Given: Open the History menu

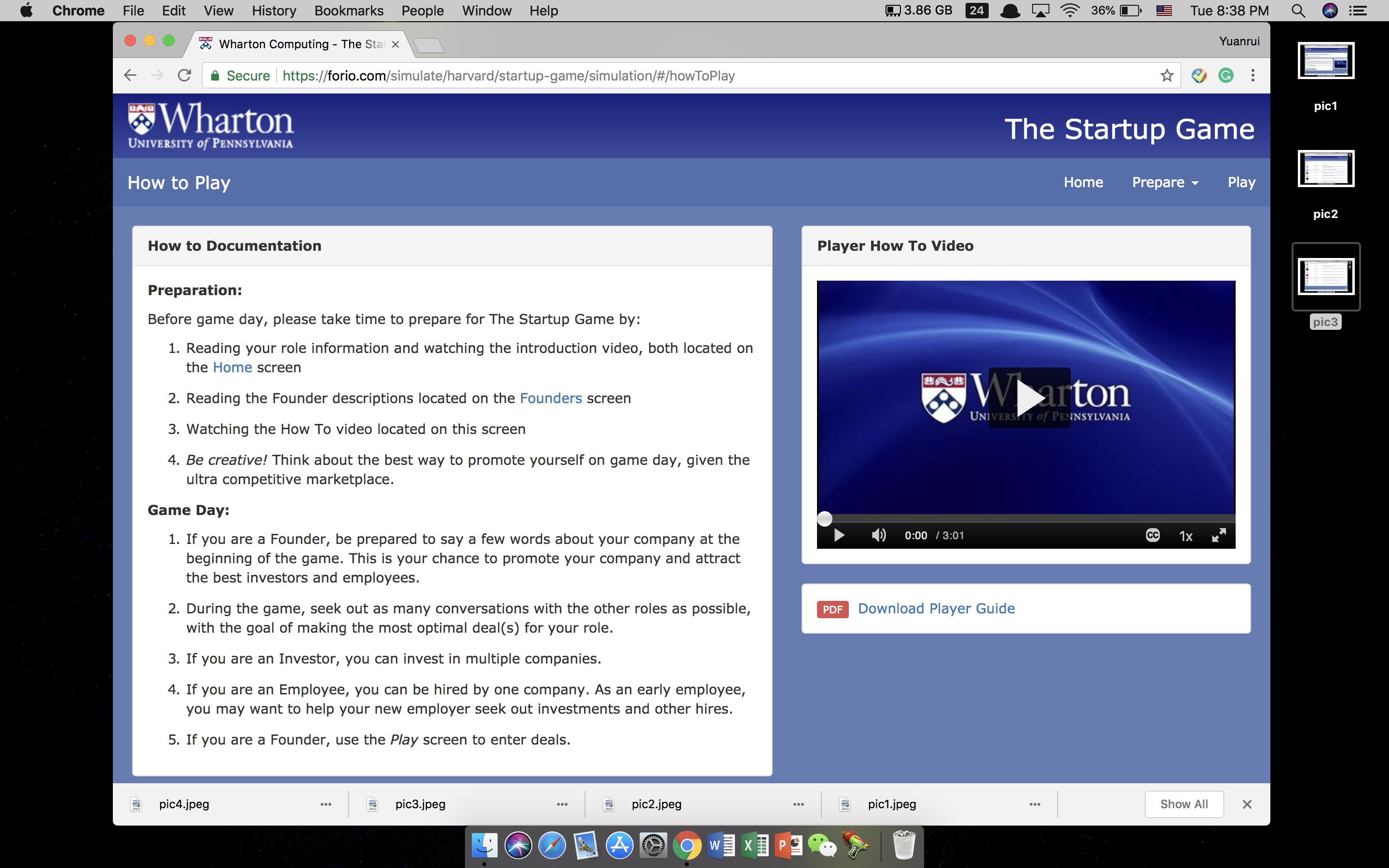Looking at the screenshot, I should 274,10.
